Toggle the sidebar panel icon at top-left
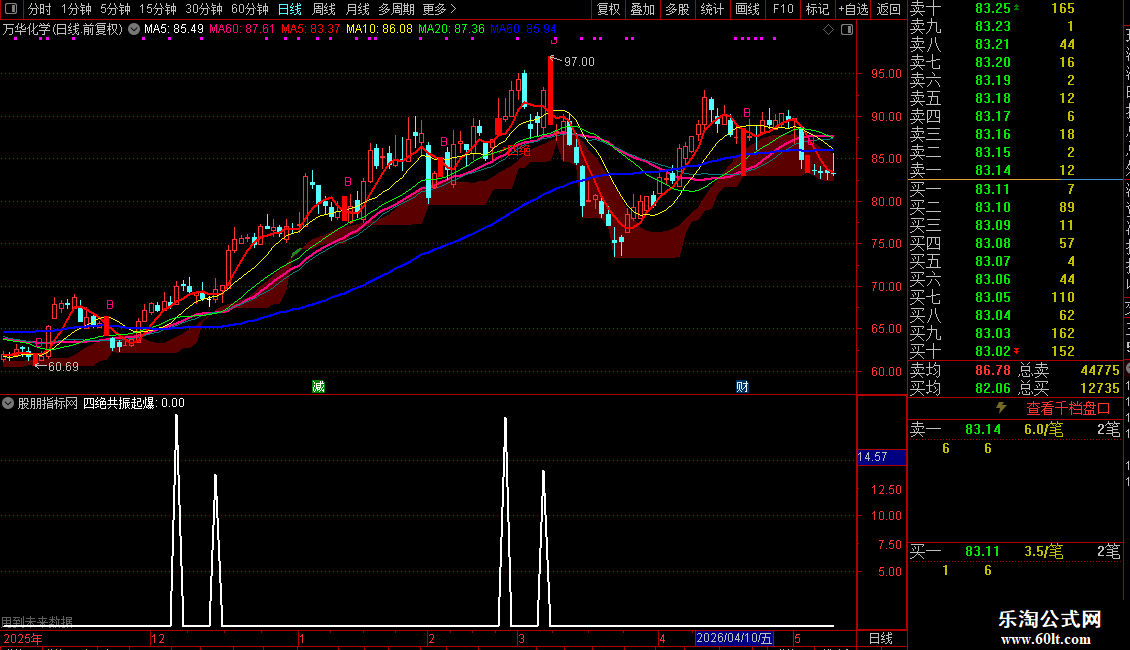1130x650 pixels. (x=12, y=9)
